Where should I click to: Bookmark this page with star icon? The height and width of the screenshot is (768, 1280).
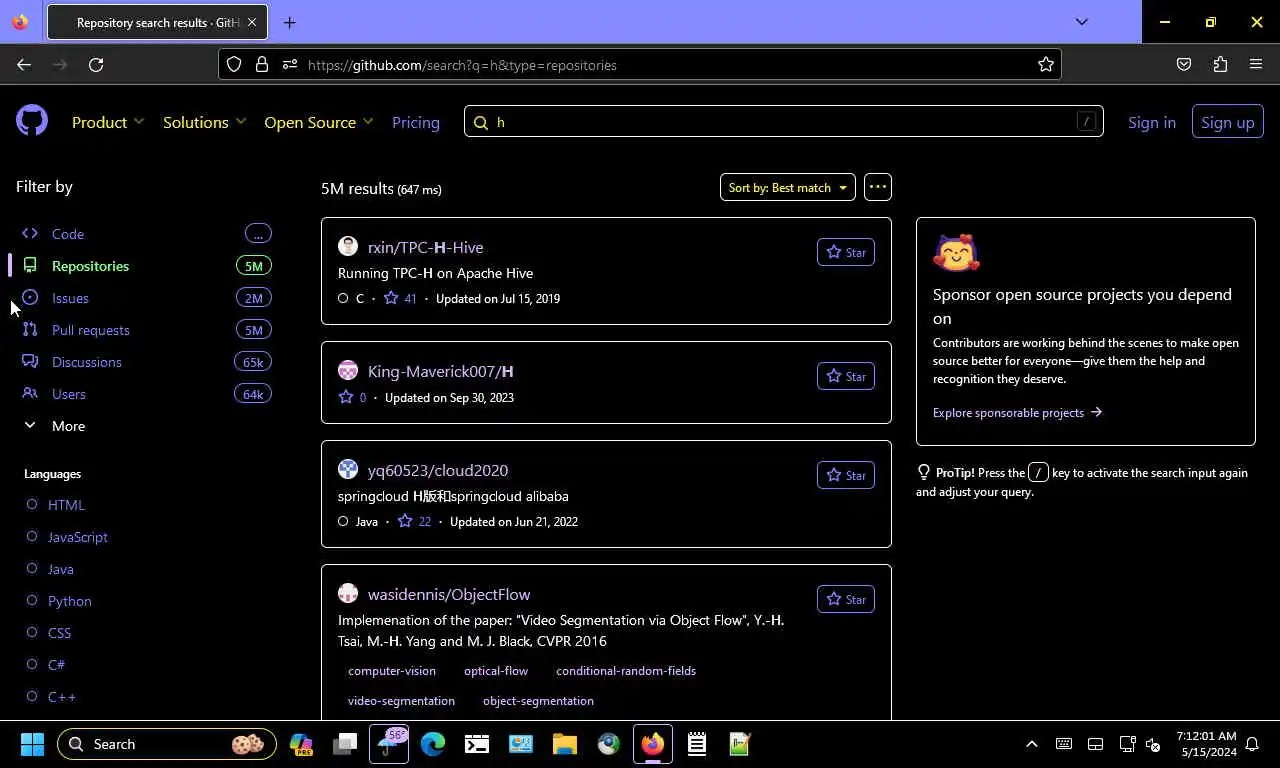[1046, 64]
